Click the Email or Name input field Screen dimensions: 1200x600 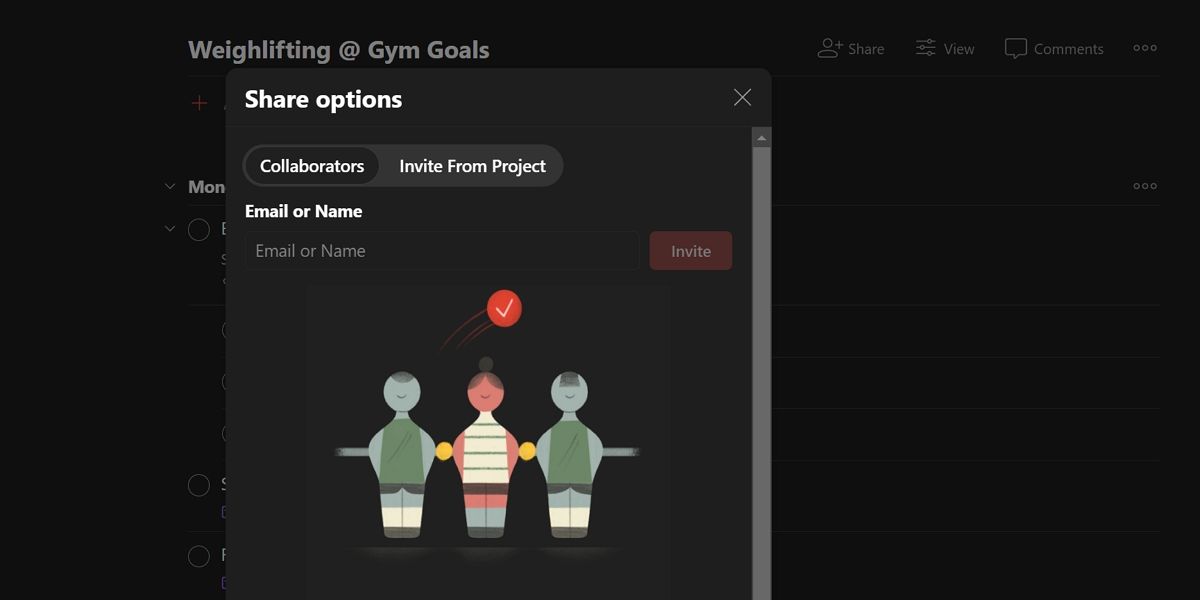441,250
